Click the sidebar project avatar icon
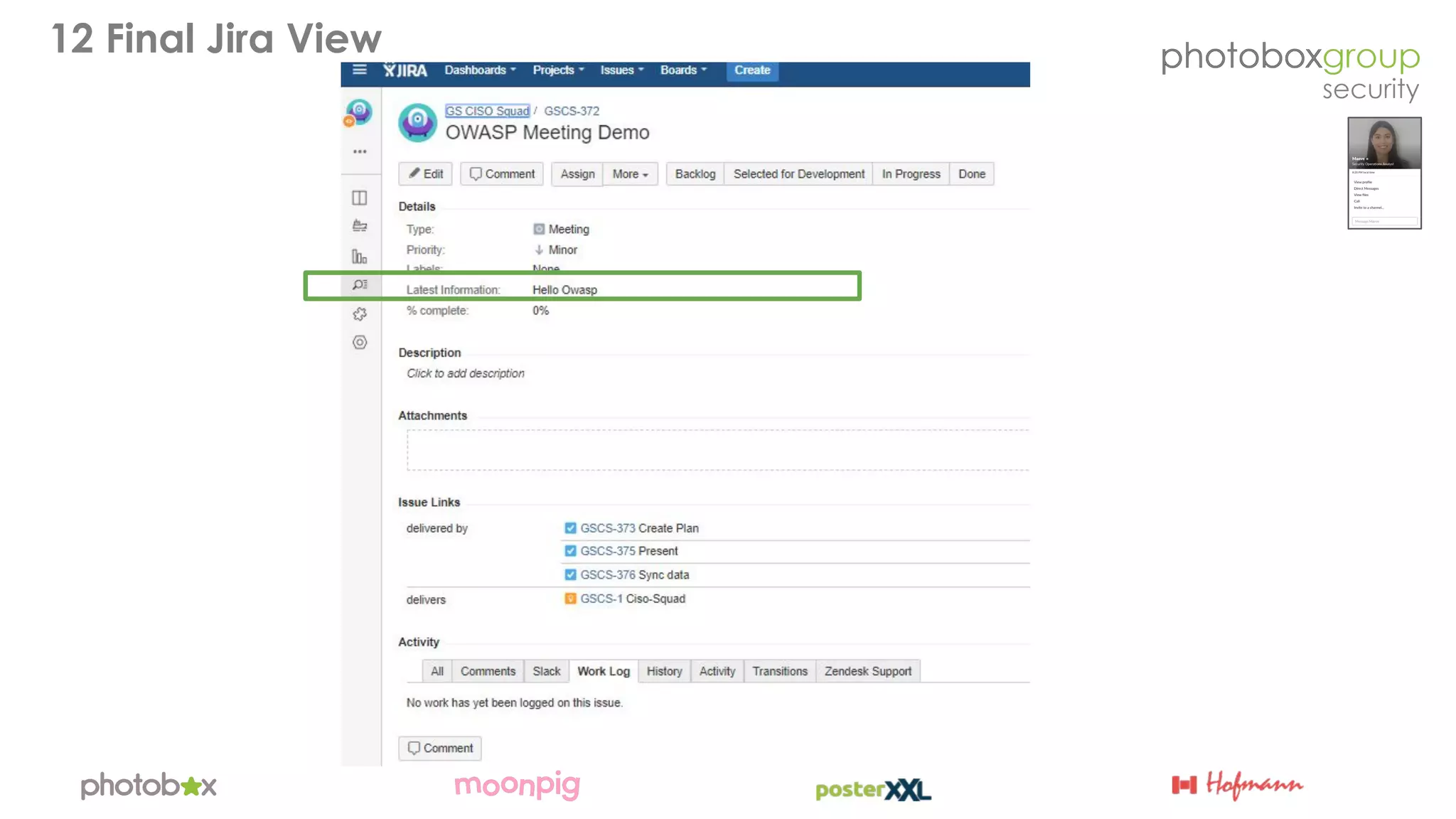Screen dimensions: 1456x819 [359, 112]
